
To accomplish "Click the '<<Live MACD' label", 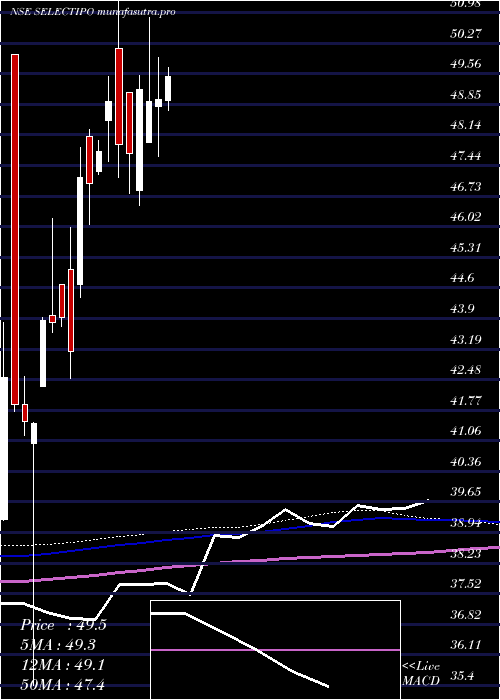I will pos(421,674).
